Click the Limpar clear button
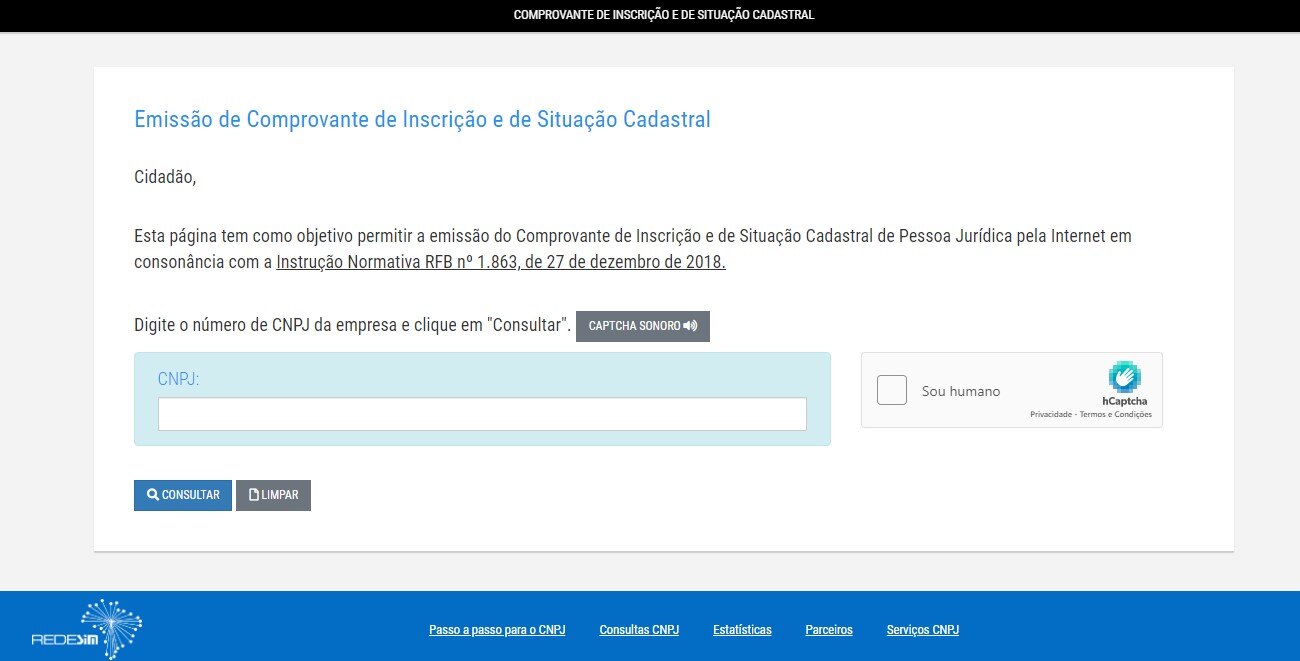The height and width of the screenshot is (661, 1300). [273, 495]
